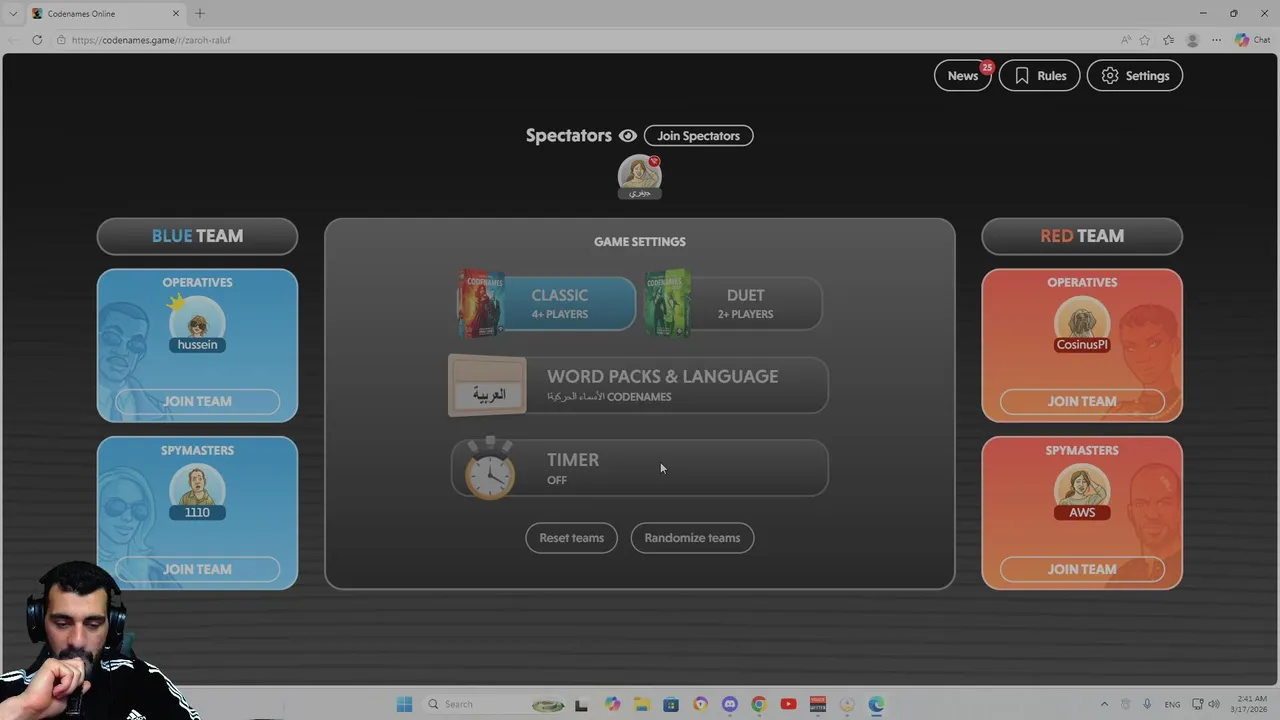Screen dimensions: 1280x720
Task: Click the Red Team header
Action: point(1082,236)
